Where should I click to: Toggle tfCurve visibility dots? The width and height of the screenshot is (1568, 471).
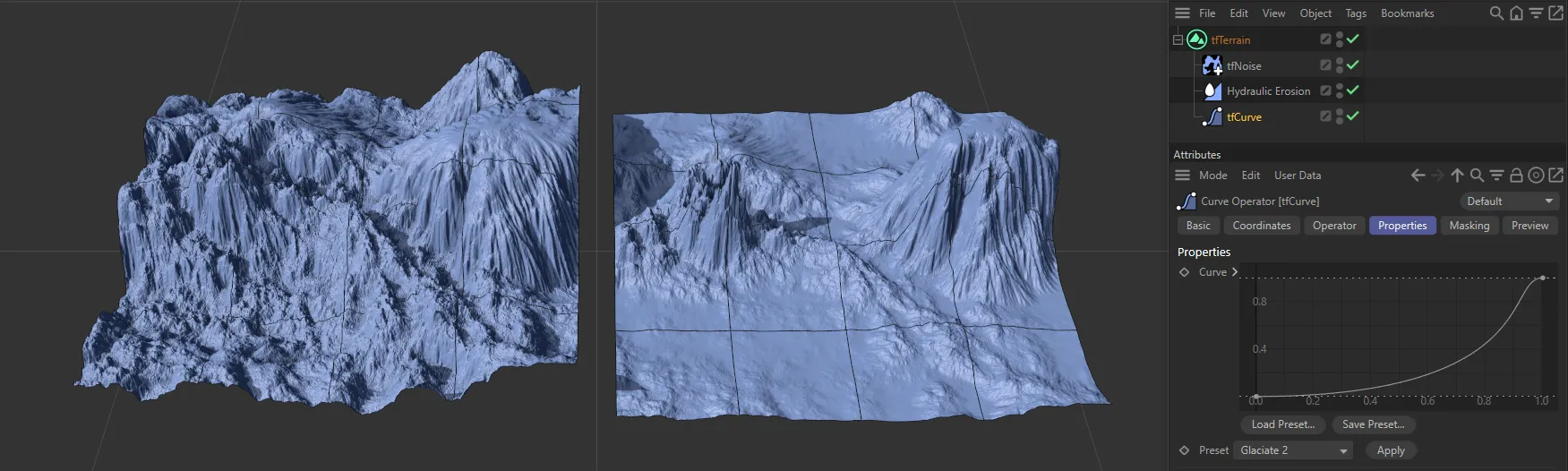[x=1339, y=117]
